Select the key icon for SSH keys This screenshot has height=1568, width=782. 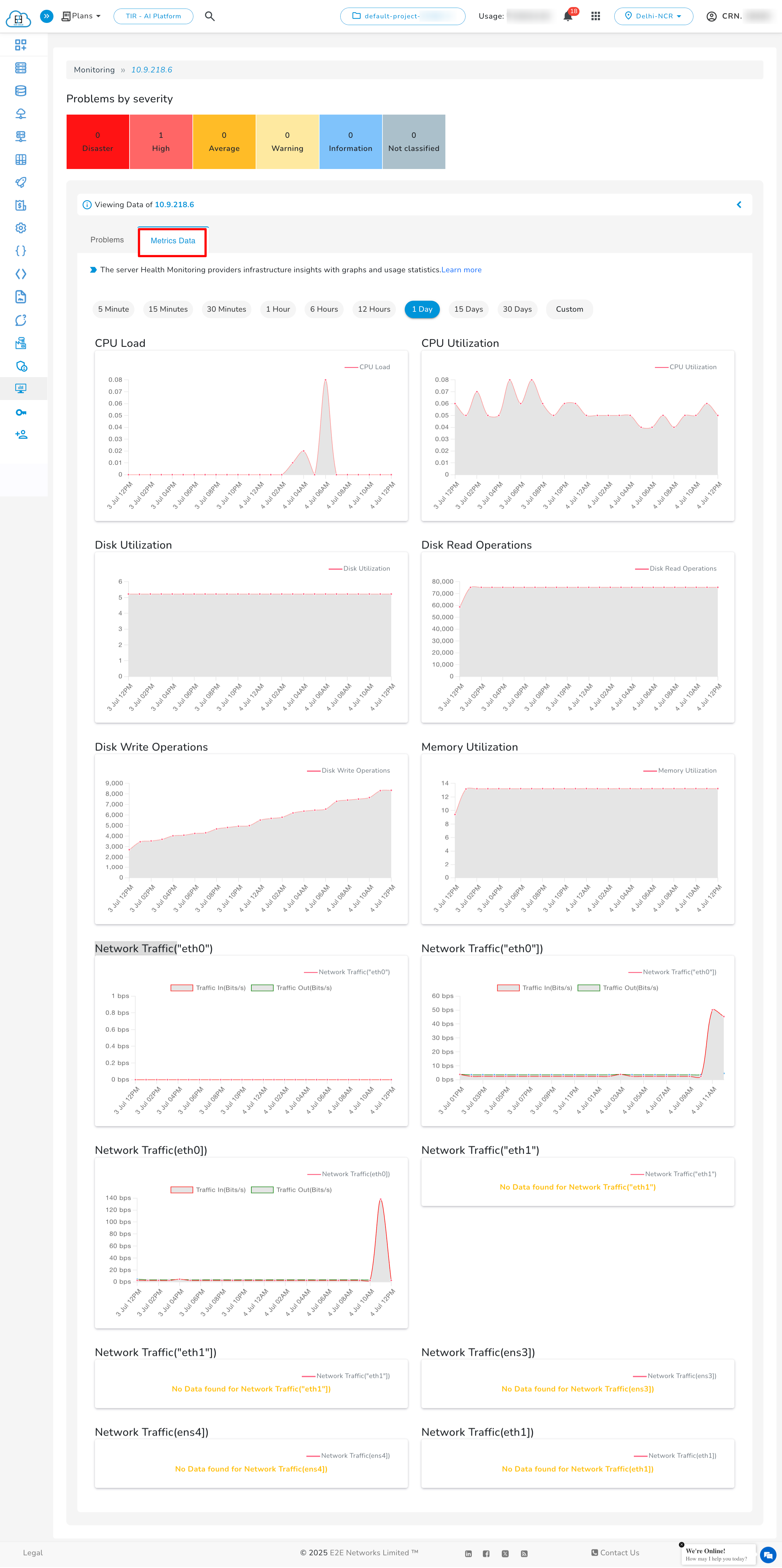pos(21,412)
